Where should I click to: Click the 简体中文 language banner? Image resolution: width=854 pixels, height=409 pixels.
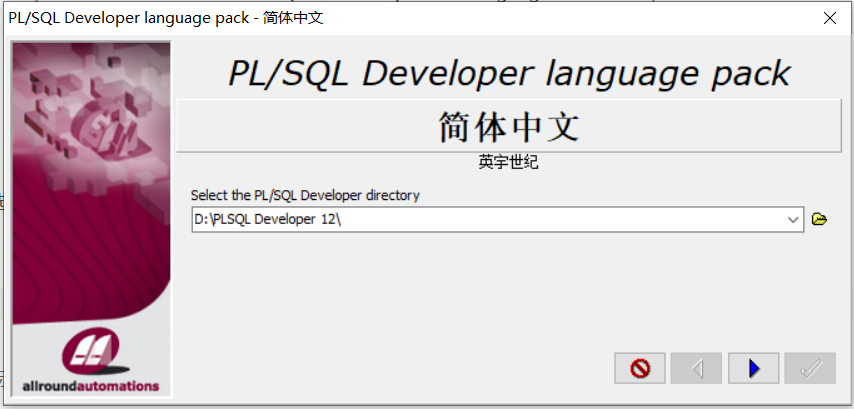pyautogui.click(x=509, y=126)
